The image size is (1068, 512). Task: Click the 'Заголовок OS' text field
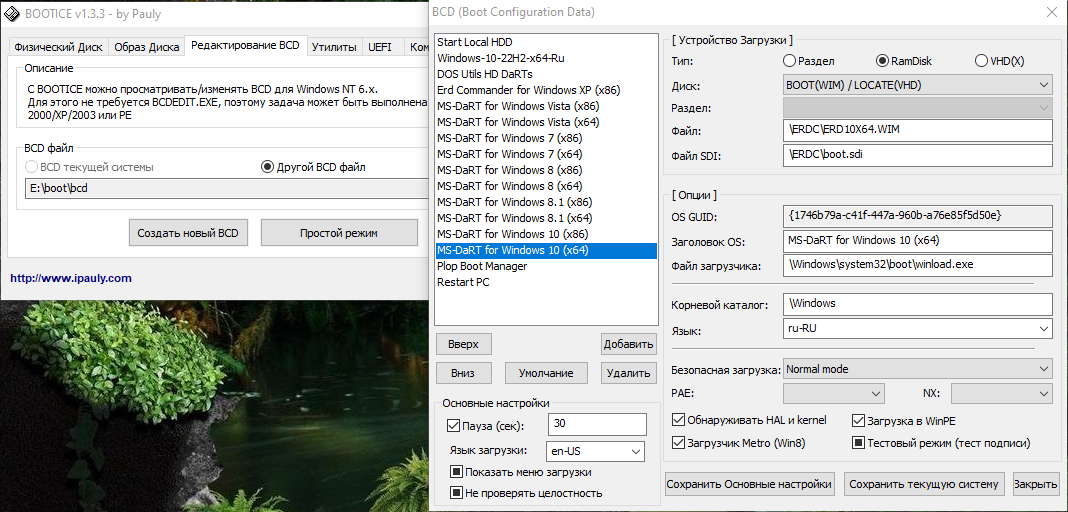point(917,241)
